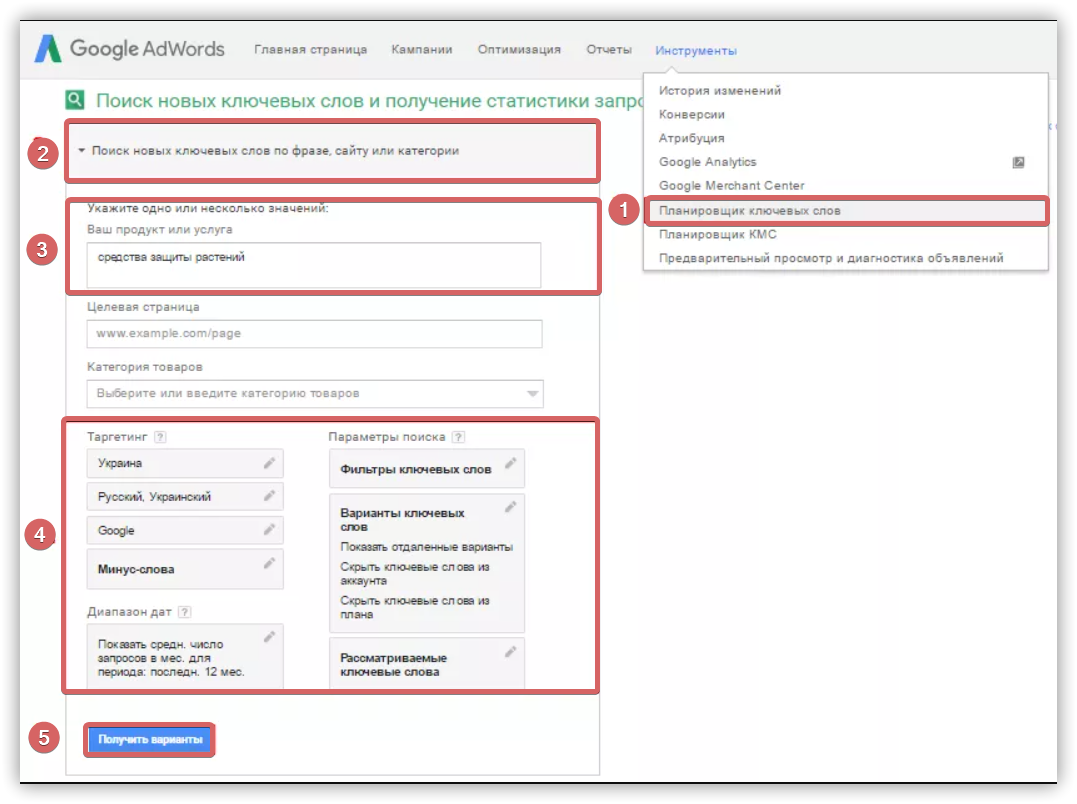
Task: Click the Google network row
Action: pyautogui.click(x=185, y=530)
